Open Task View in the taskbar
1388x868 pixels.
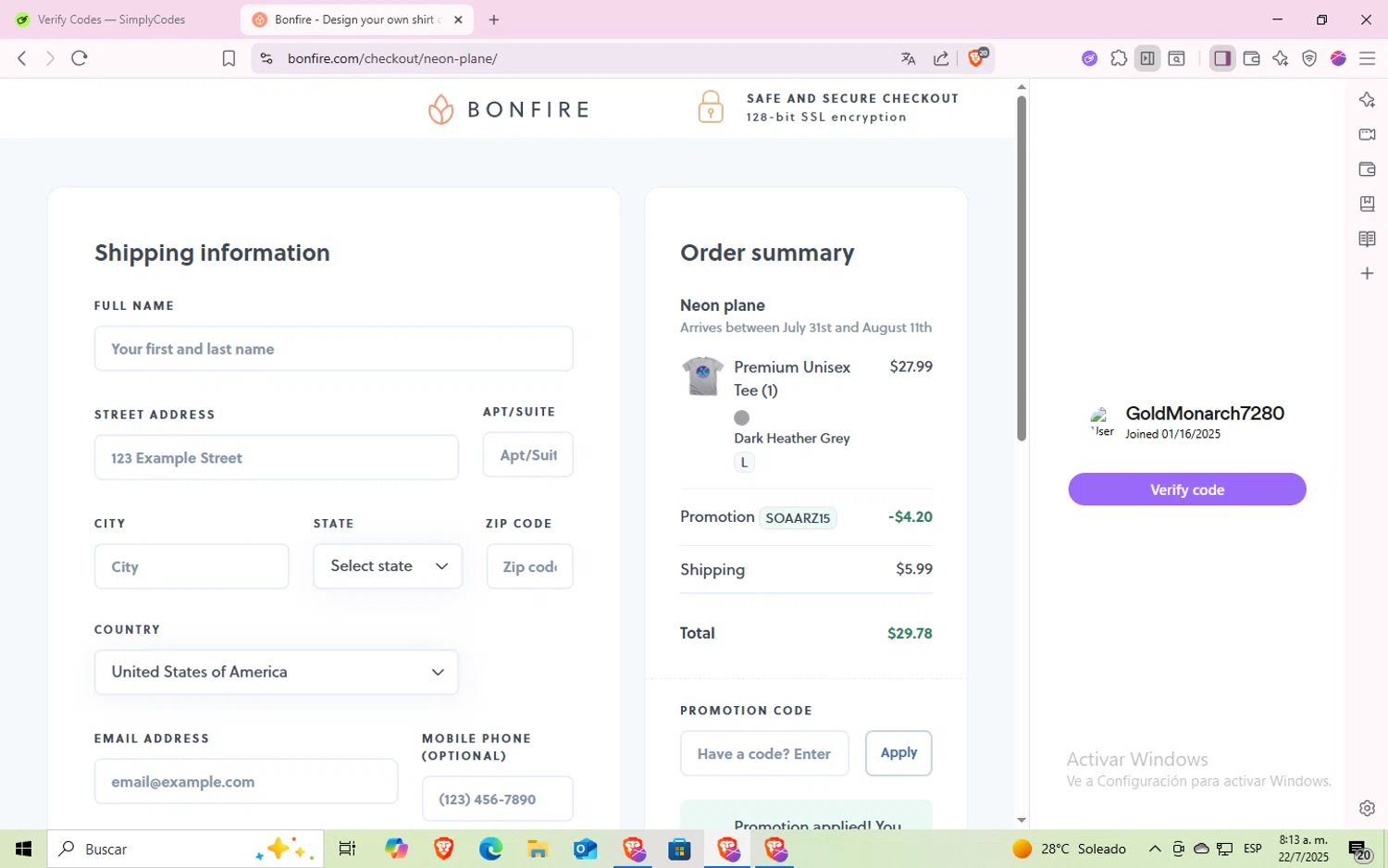coord(348,849)
